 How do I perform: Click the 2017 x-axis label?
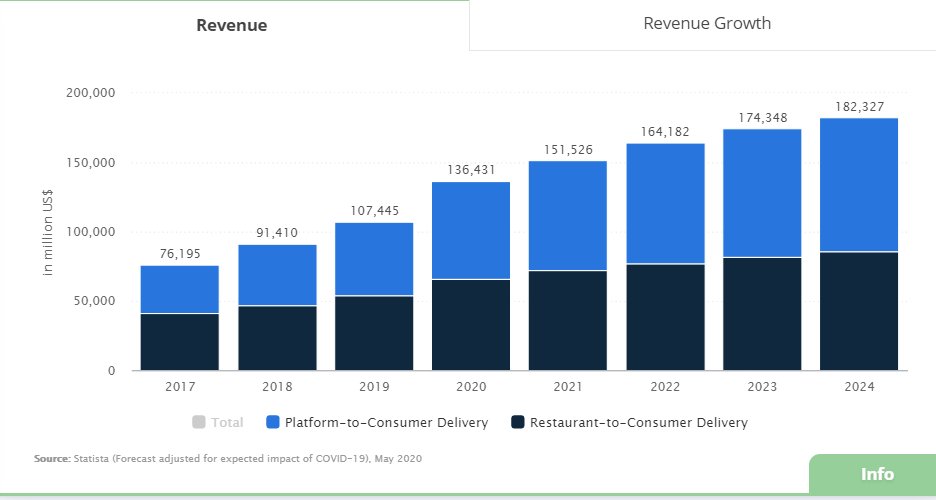pos(180,387)
